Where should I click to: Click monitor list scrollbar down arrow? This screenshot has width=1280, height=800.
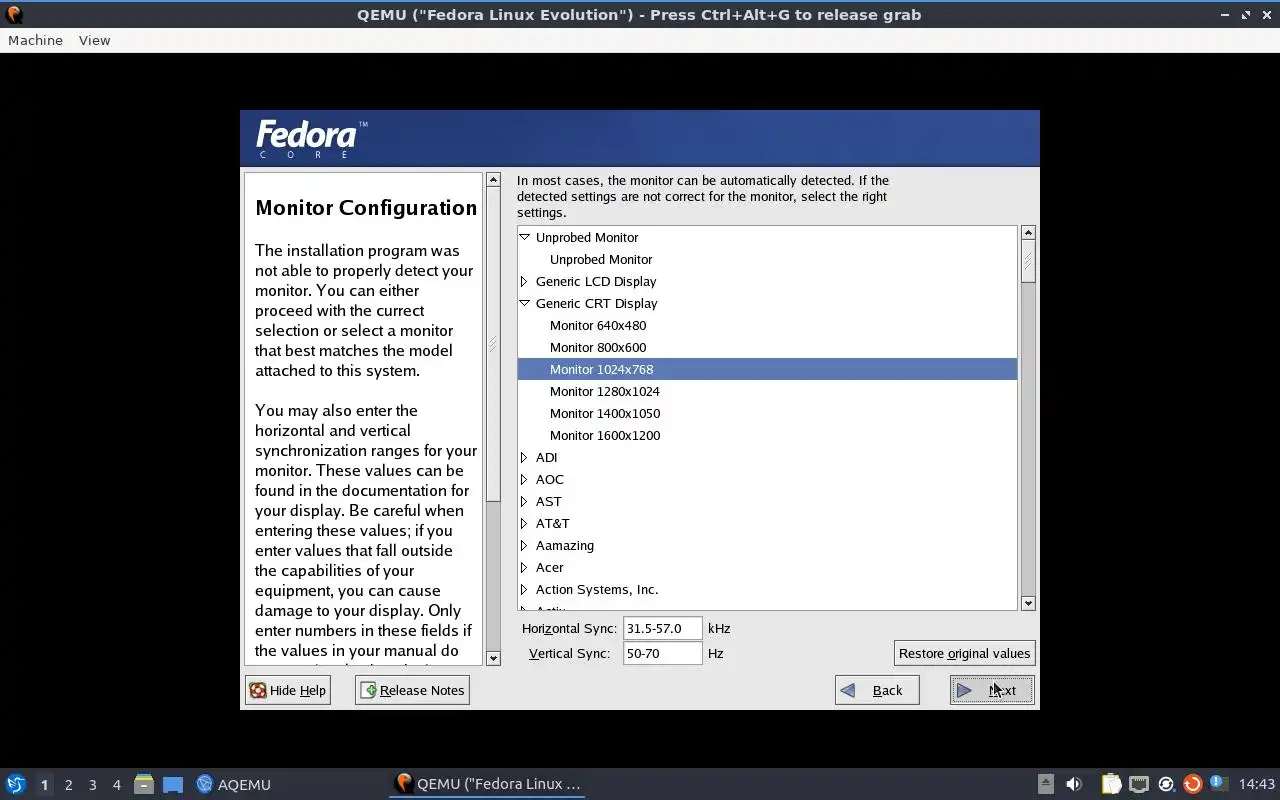pos(1028,603)
